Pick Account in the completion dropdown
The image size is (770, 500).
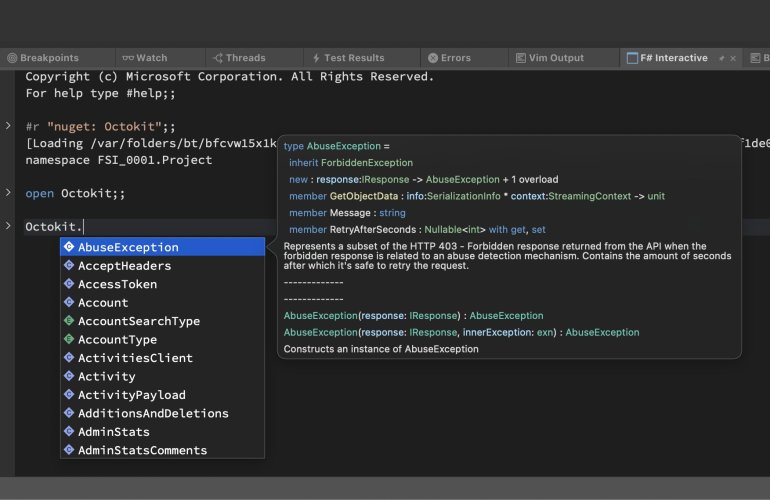coord(103,303)
